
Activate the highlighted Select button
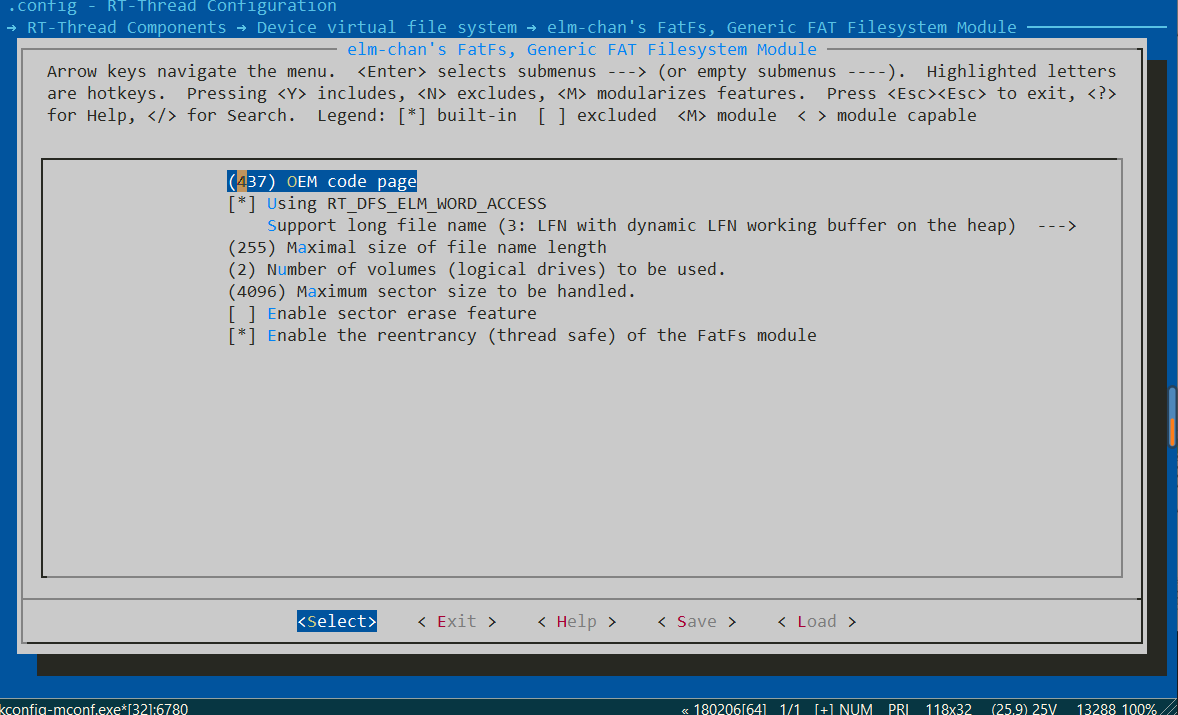[x=336, y=621]
